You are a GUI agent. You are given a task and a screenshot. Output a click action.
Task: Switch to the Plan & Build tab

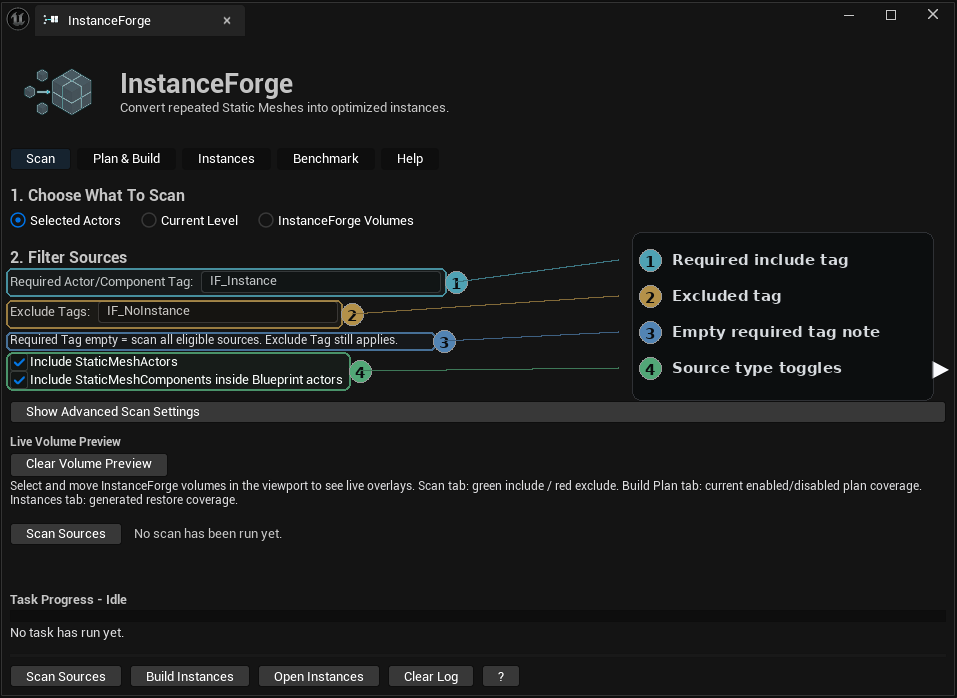pos(126,159)
